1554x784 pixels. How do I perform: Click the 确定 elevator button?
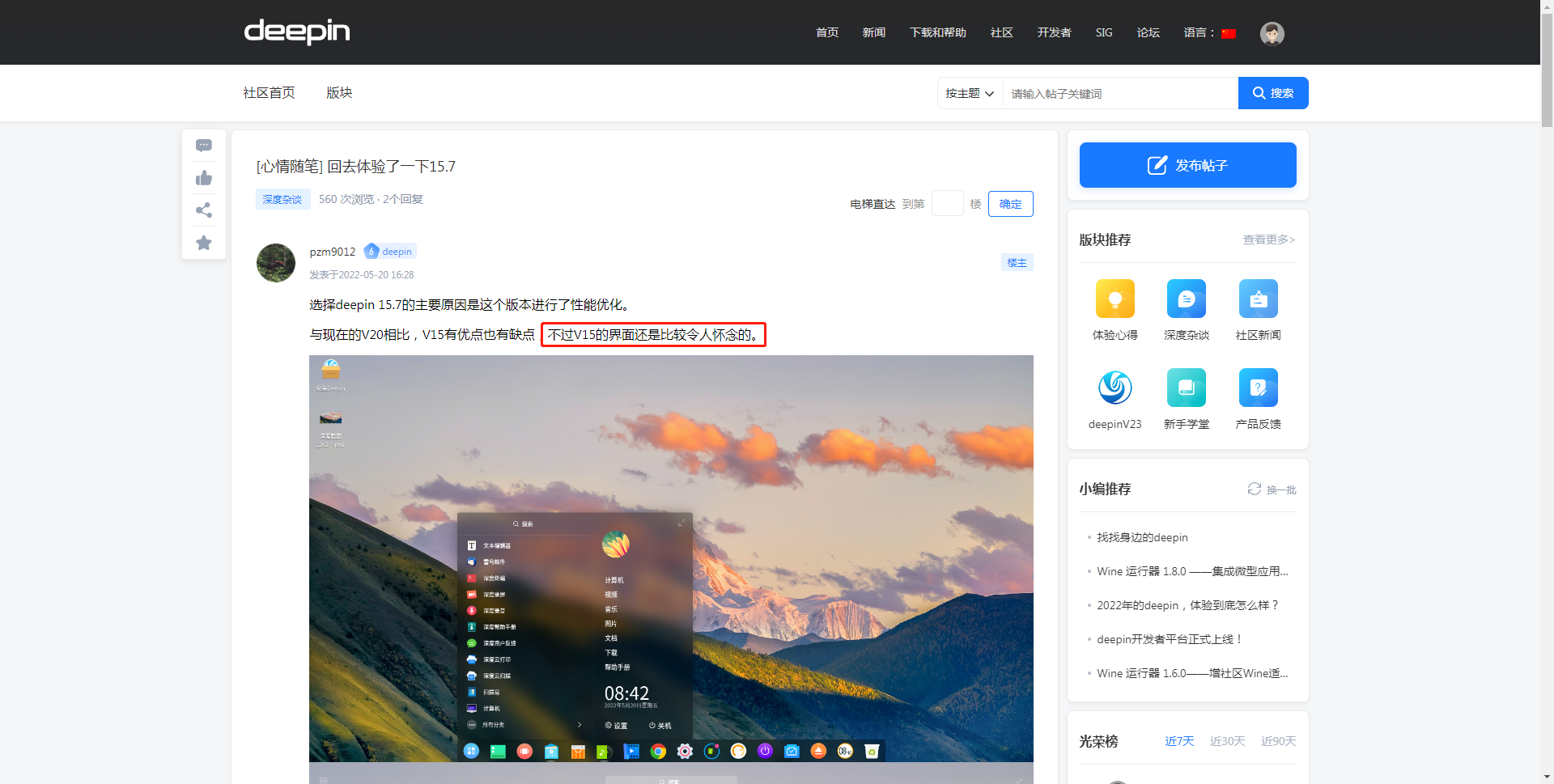(1011, 204)
